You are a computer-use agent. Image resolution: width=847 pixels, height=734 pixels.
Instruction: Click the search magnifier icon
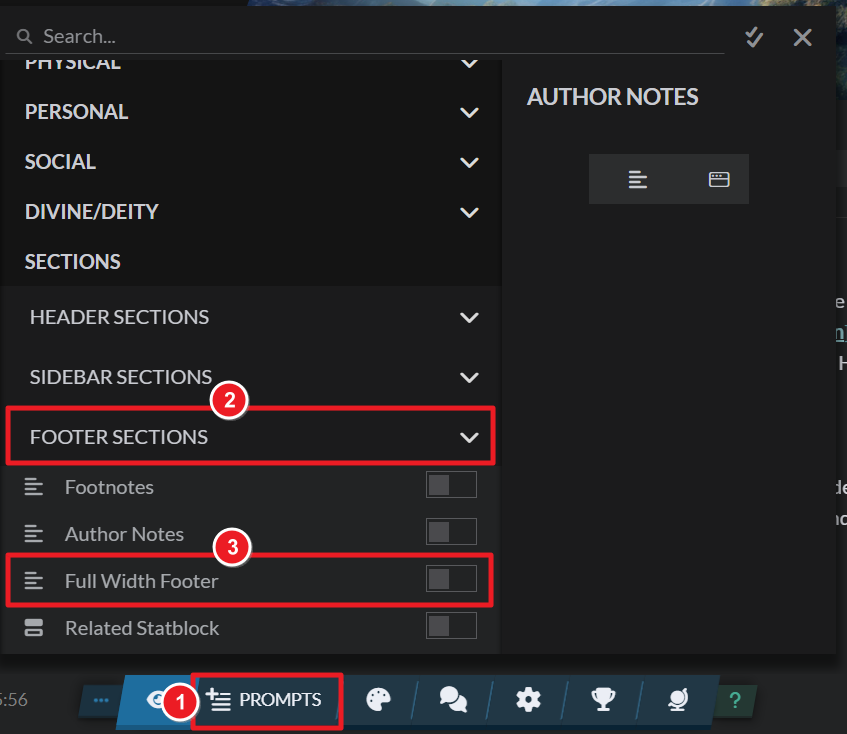[x=24, y=37]
